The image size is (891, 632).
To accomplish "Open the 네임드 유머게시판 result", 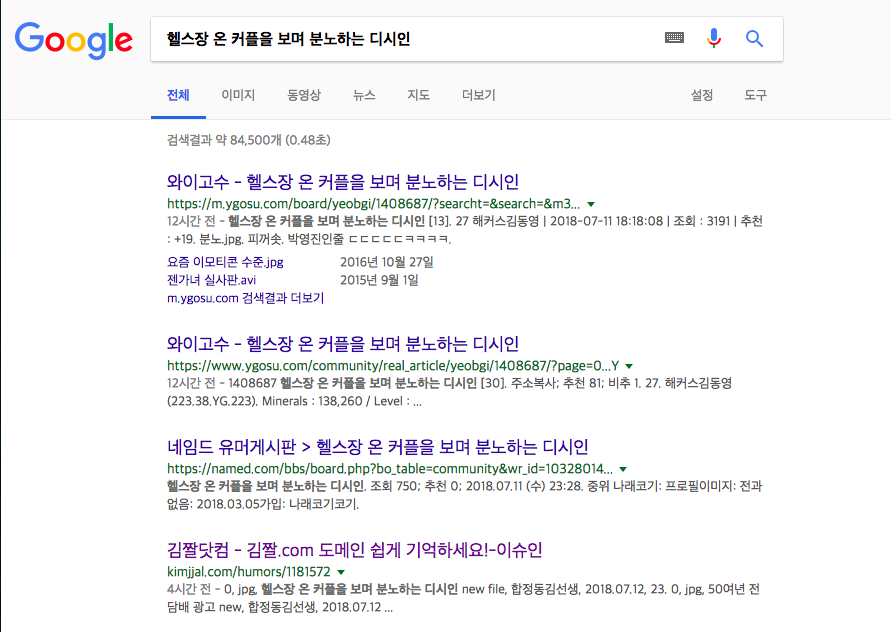I will 377,447.
